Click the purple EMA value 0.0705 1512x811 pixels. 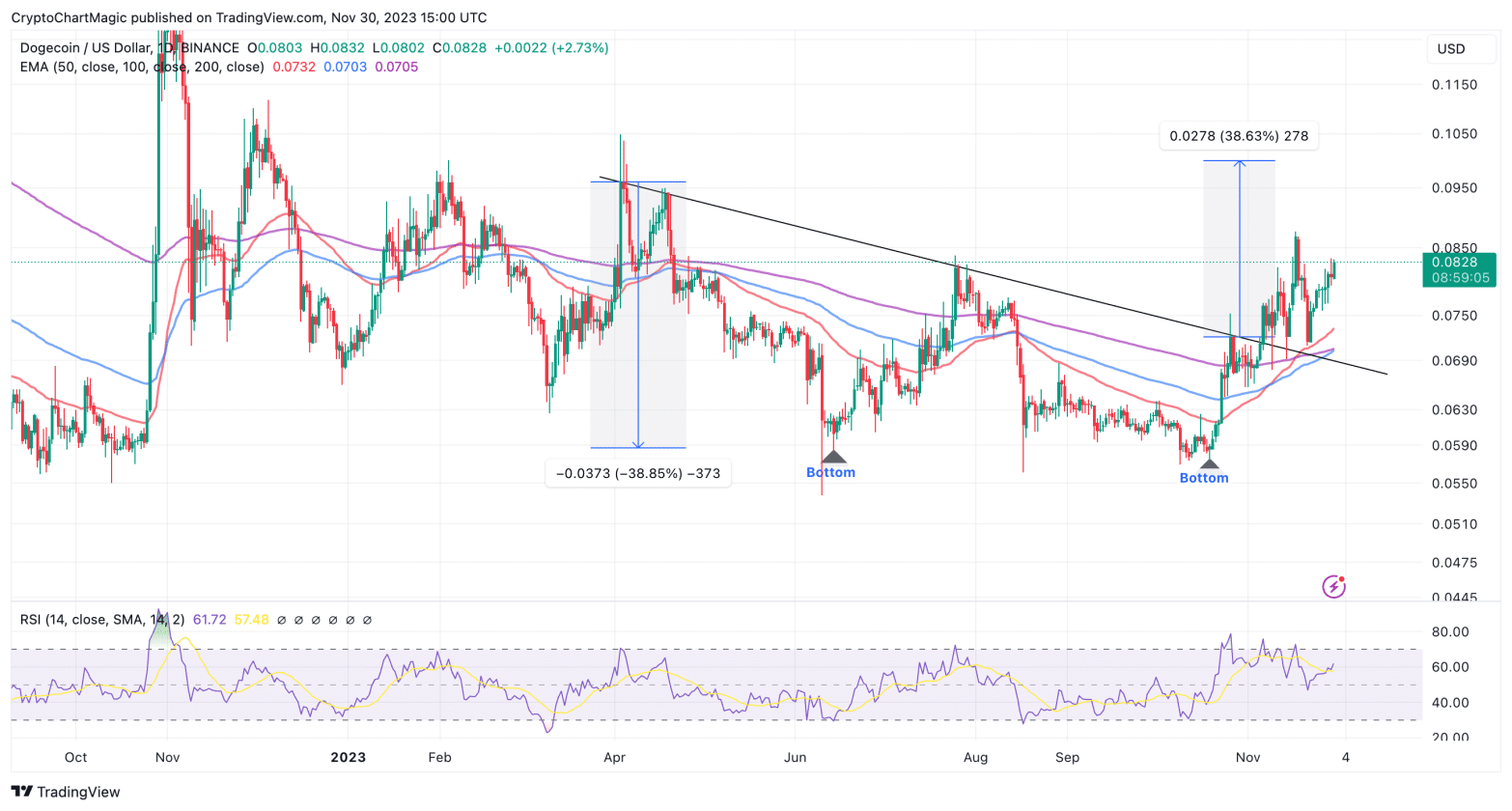click(x=397, y=67)
